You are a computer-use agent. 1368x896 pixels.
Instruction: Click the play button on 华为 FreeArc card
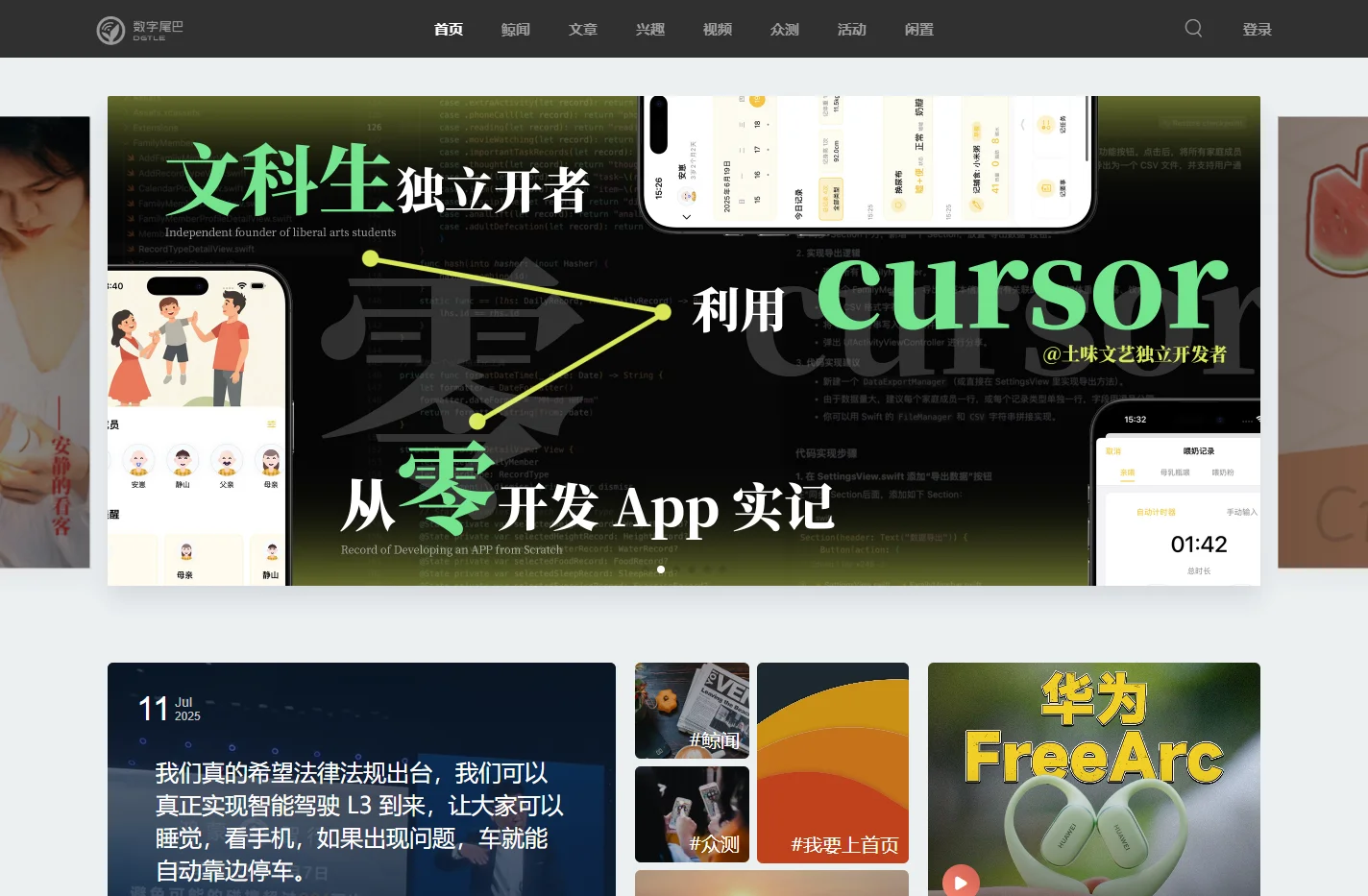[961, 881]
